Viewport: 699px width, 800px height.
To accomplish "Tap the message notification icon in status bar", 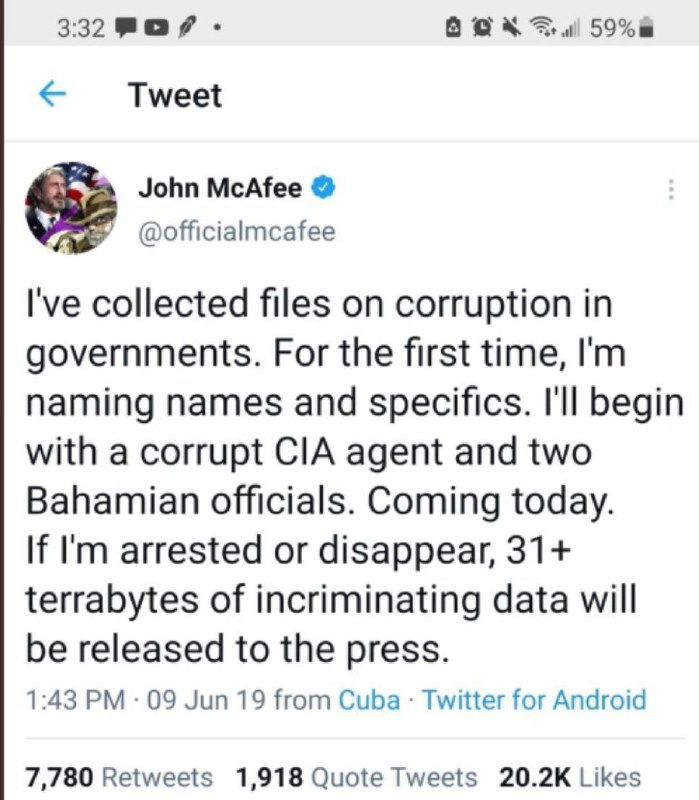I will (x=125, y=29).
